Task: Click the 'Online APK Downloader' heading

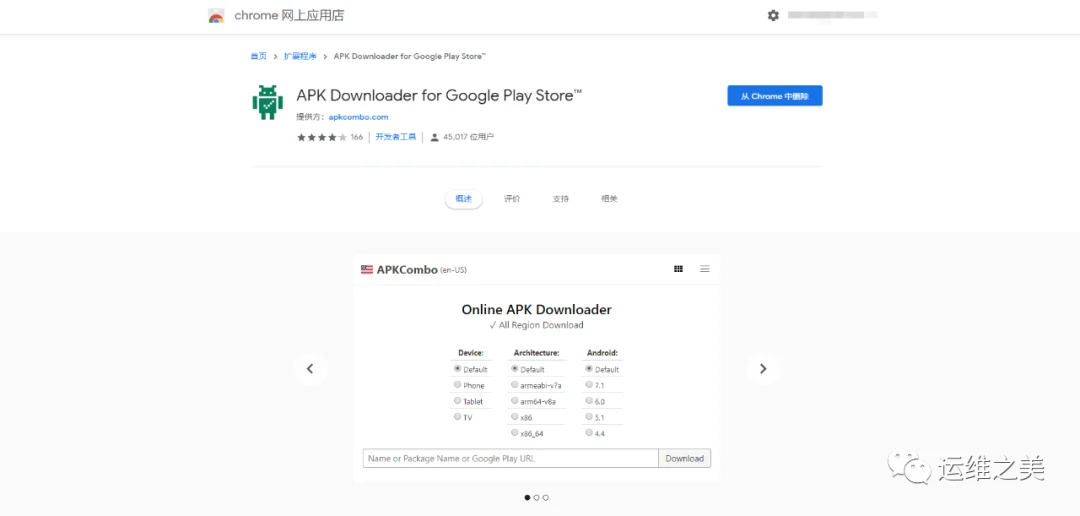Action: [x=537, y=309]
